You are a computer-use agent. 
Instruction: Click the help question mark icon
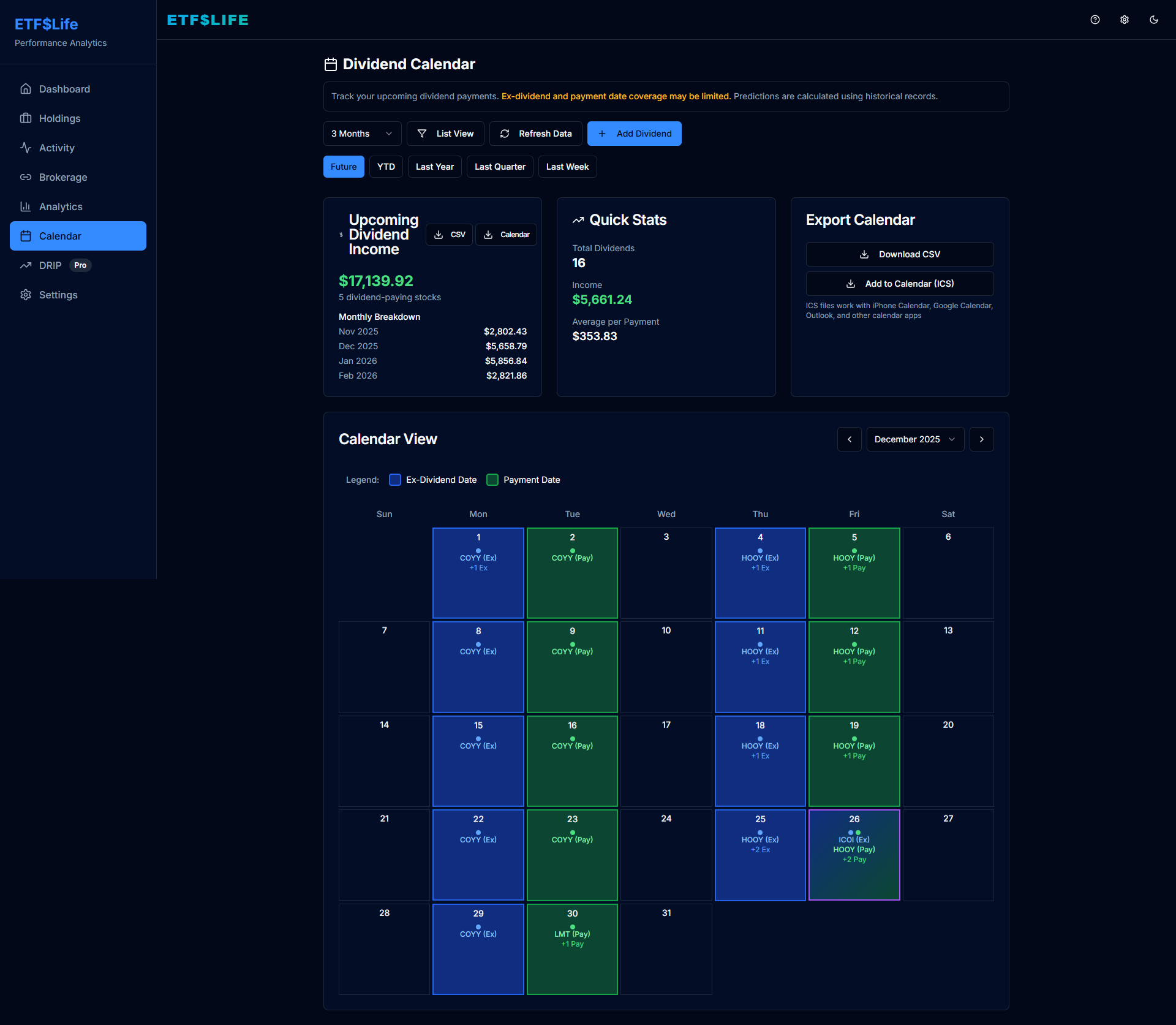click(1095, 20)
